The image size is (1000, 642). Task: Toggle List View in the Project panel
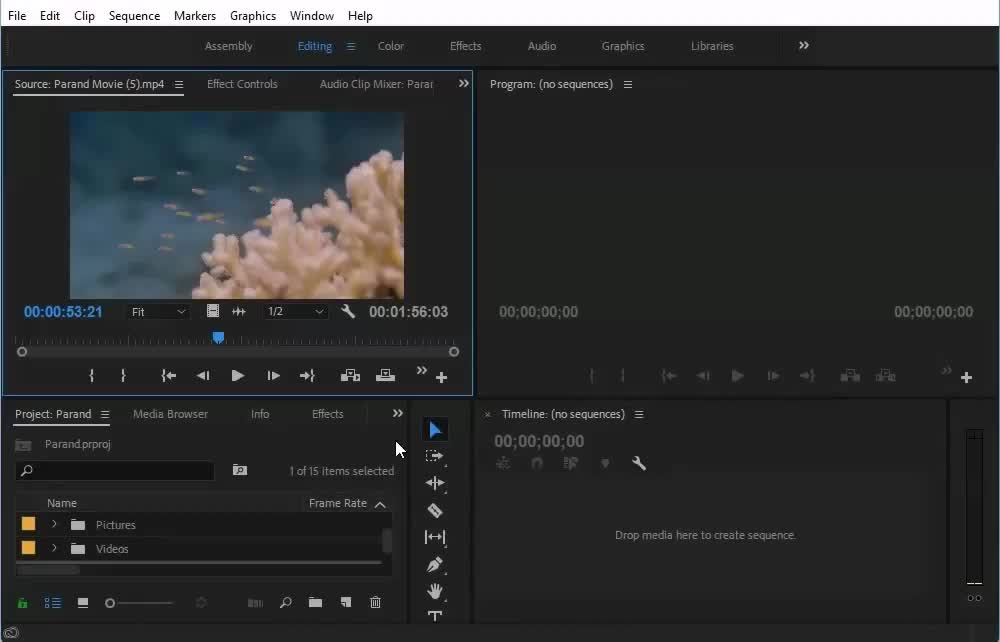pos(52,603)
